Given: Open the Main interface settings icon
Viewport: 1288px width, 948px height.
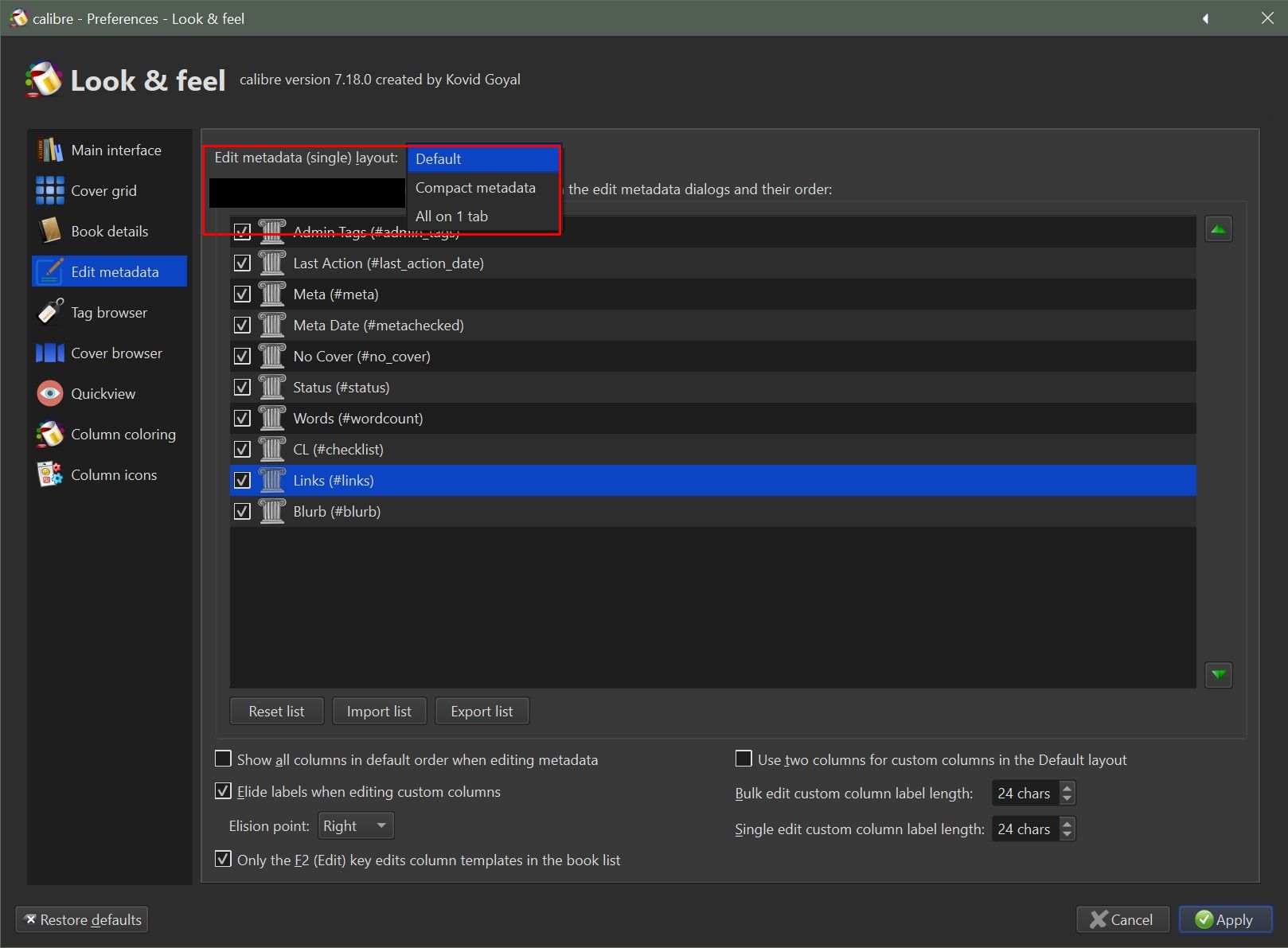Looking at the screenshot, I should 50,150.
